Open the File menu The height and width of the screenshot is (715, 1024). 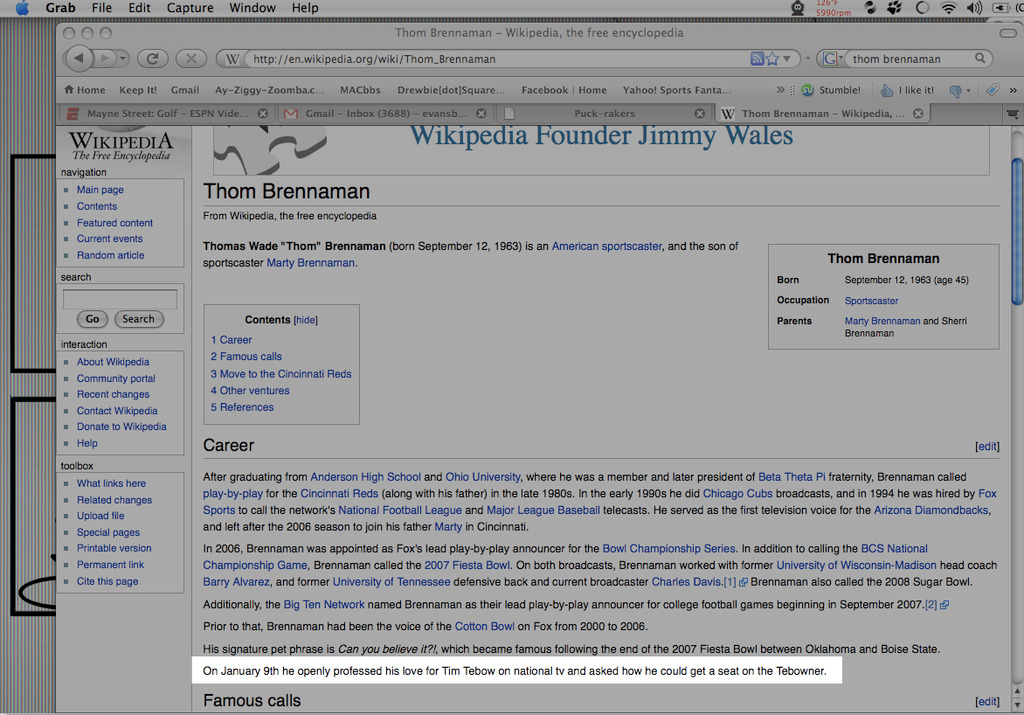coord(102,8)
